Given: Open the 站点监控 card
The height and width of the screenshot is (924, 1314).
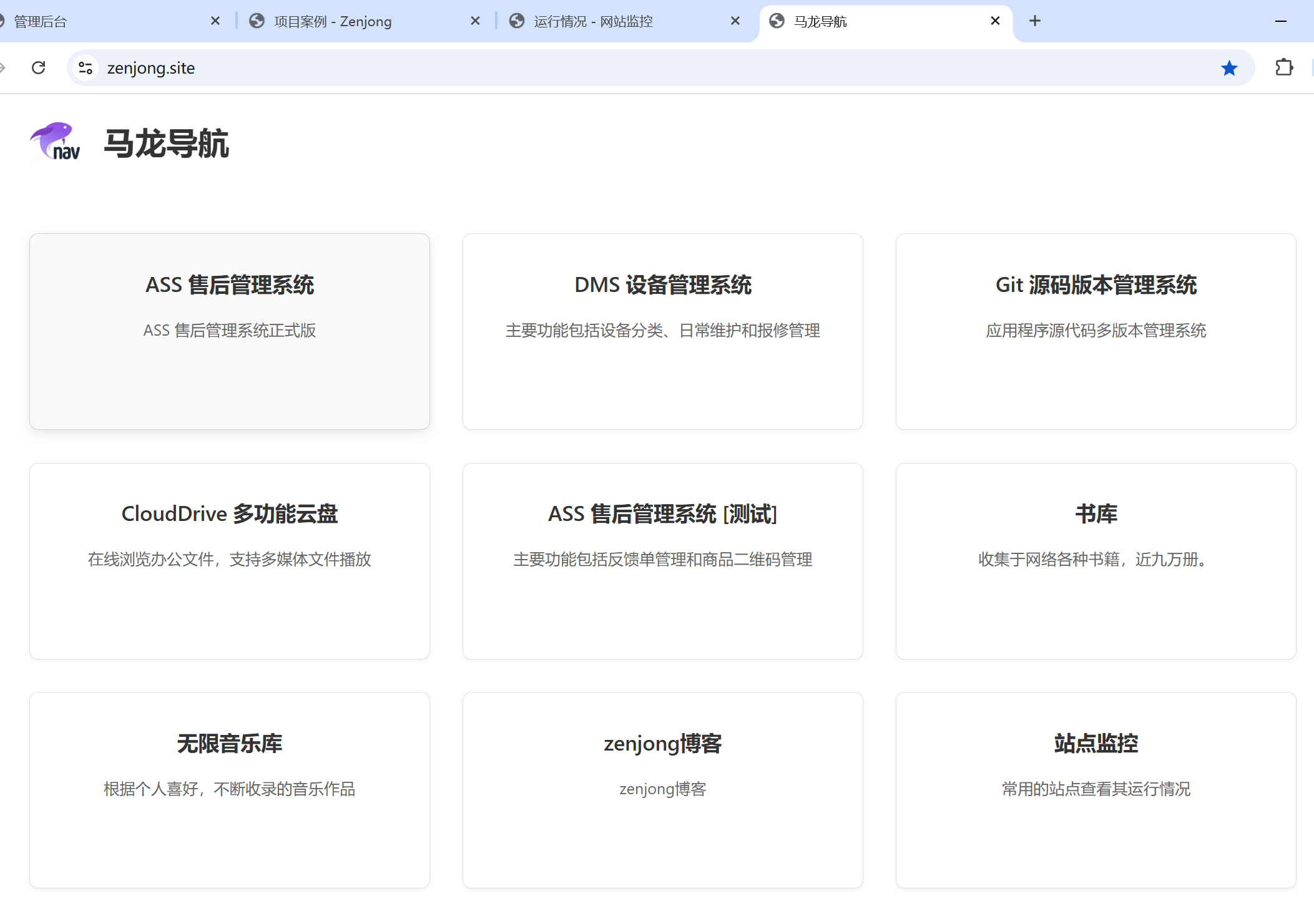Looking at the screenshot, I should click(x=1096, y=790).
